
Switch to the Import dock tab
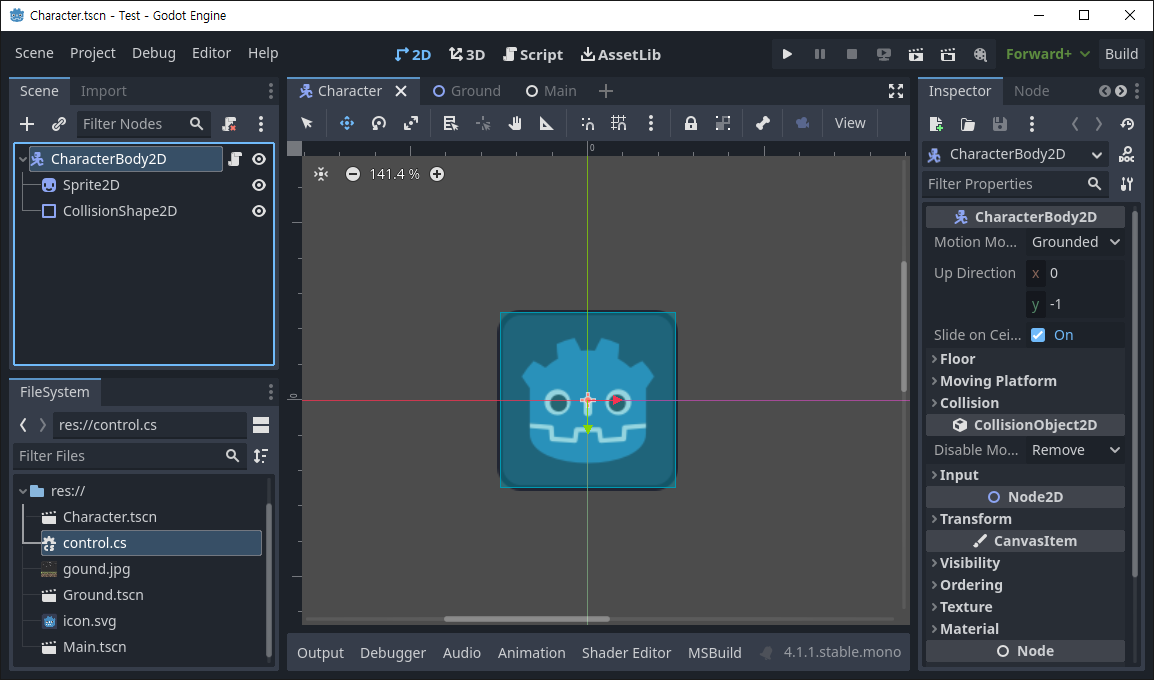[x=103, y=91]
